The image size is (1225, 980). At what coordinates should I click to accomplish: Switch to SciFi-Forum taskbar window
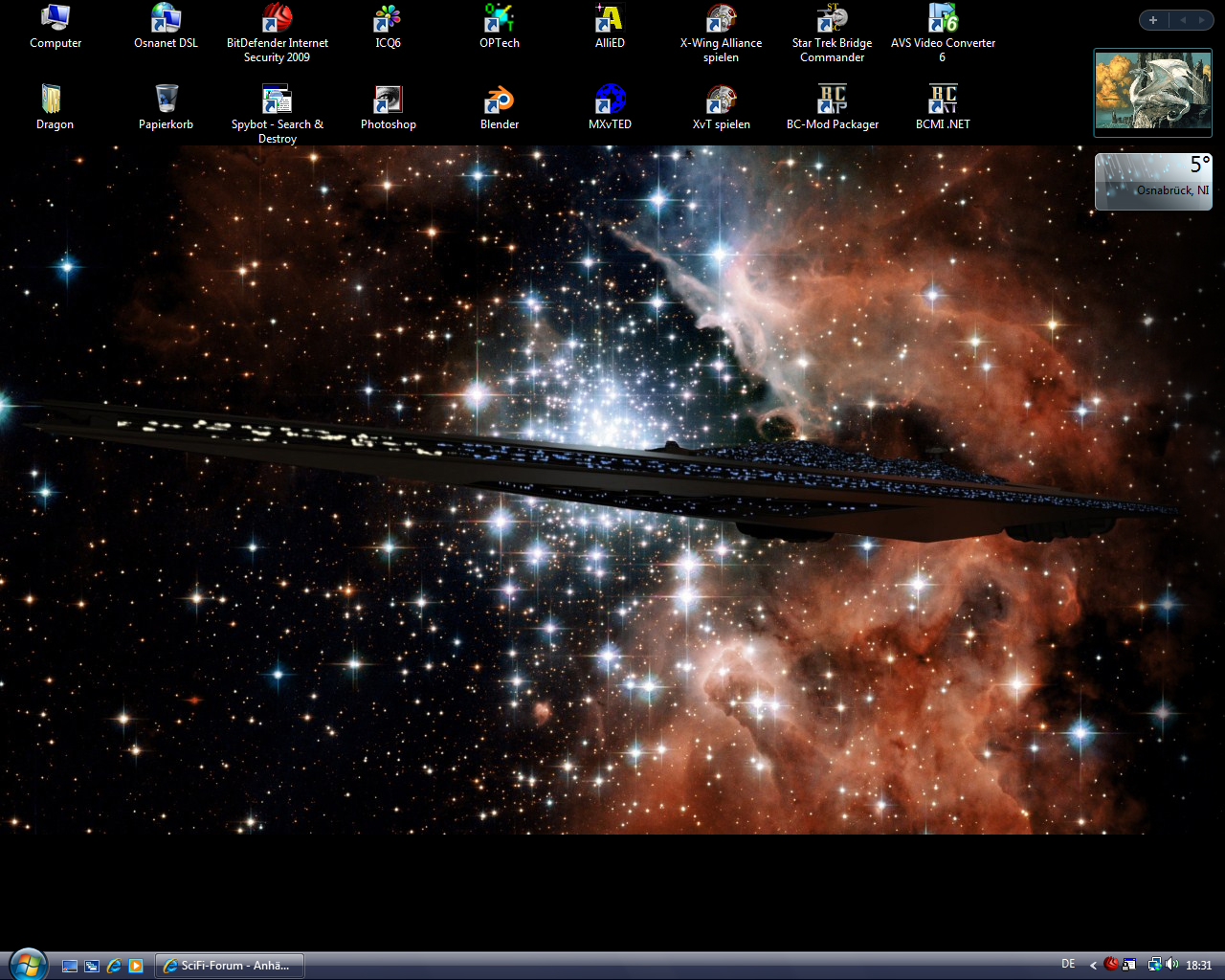(231, 966)
